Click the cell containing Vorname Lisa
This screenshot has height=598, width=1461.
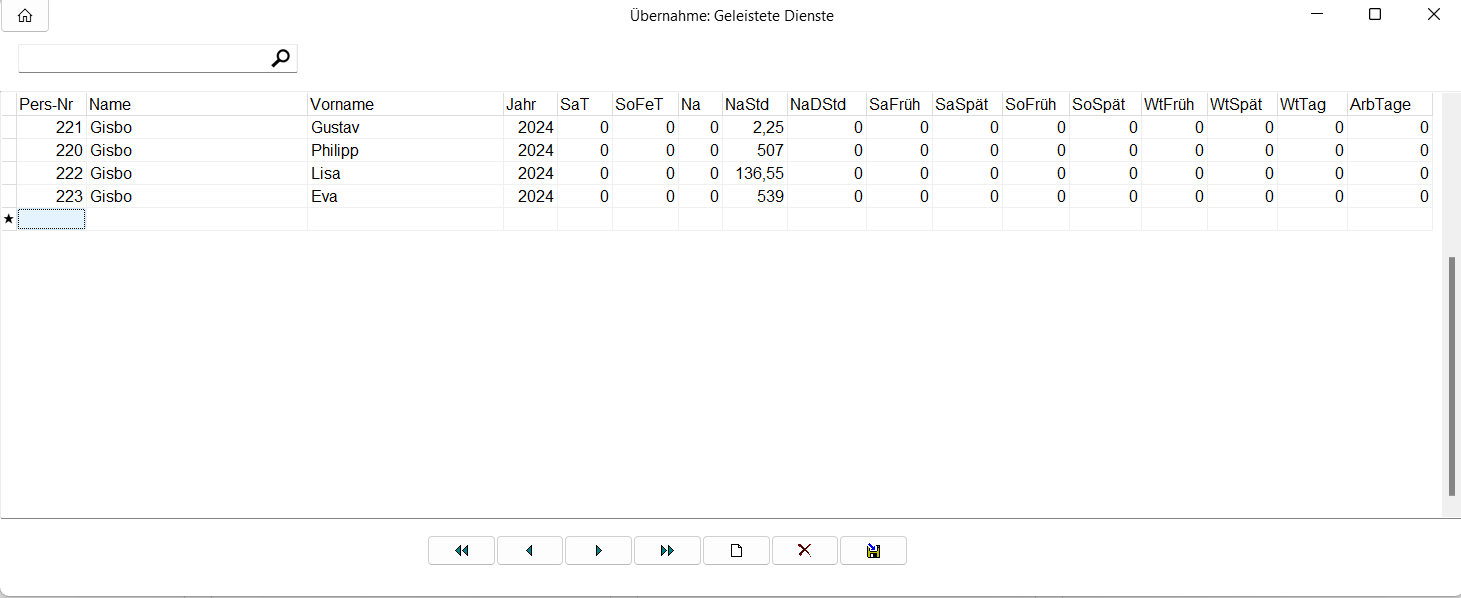[405, 174]
